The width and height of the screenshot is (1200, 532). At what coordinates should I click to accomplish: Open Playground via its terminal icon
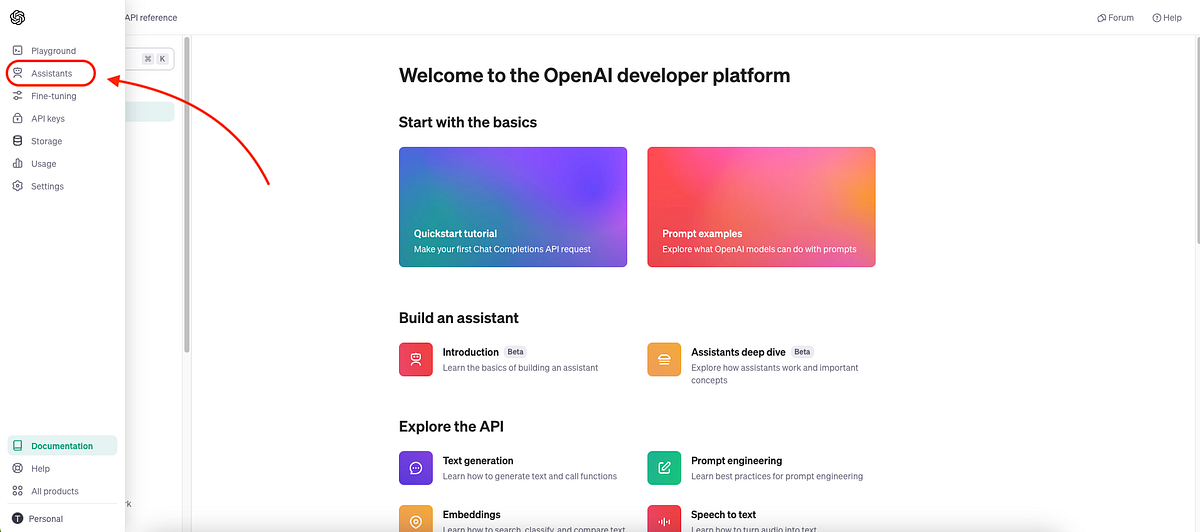(x=18, y=51)
